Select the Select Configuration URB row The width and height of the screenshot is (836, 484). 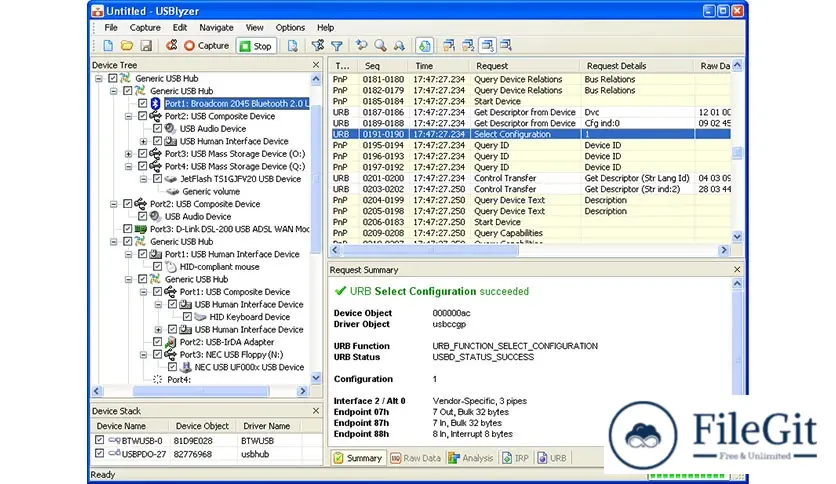[x=530, y=134]
